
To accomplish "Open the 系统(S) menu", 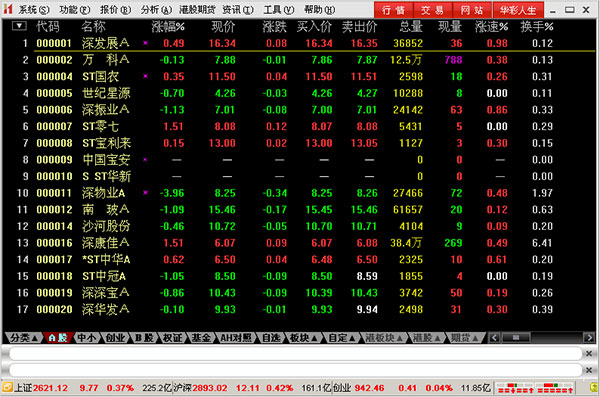I will [34, 10].
